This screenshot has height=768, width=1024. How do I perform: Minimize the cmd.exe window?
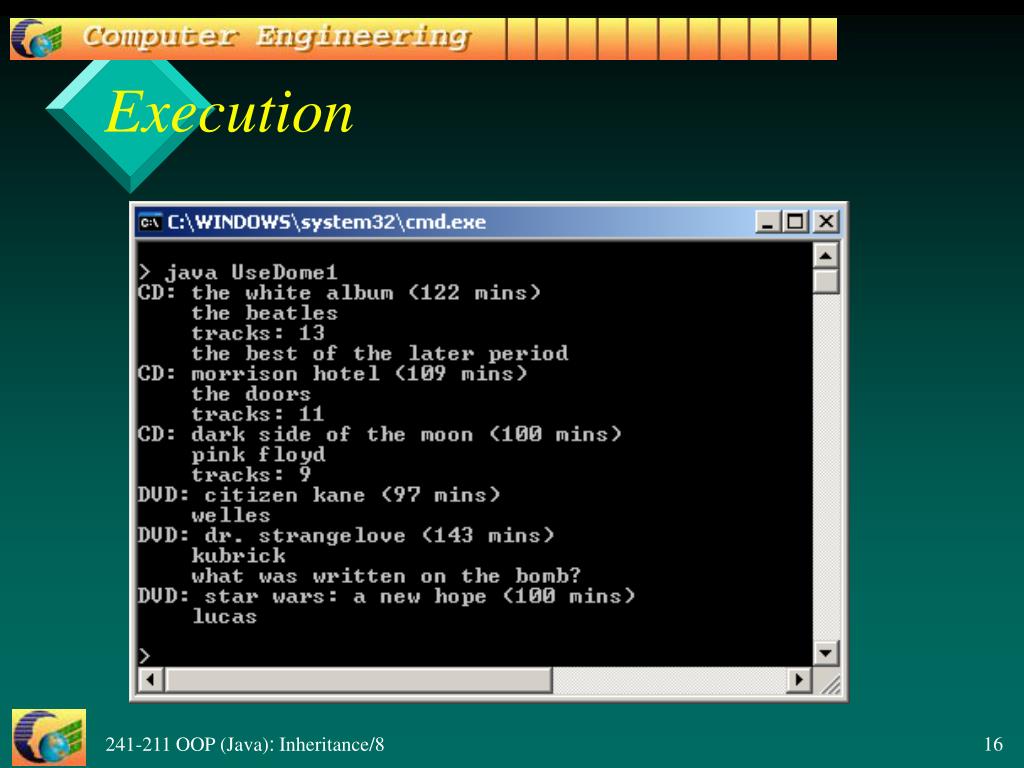tap(767, 222)
